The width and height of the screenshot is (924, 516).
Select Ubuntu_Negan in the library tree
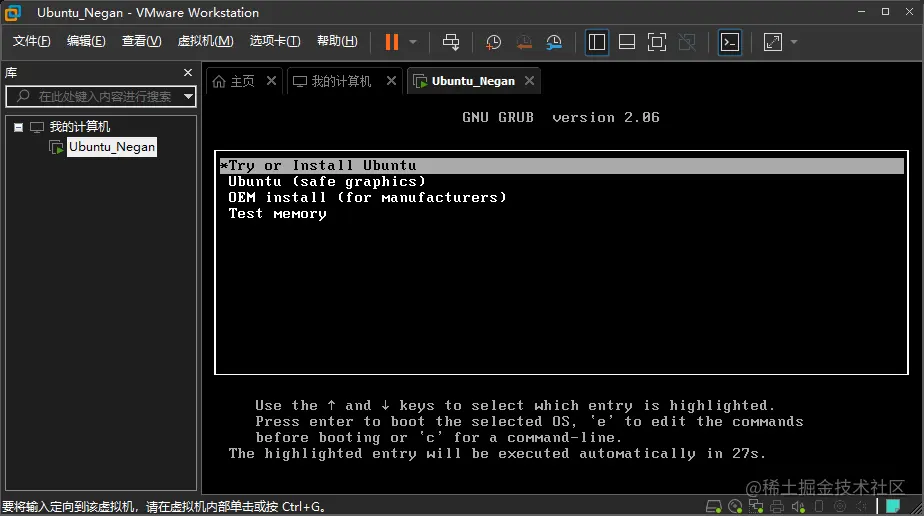112,147
